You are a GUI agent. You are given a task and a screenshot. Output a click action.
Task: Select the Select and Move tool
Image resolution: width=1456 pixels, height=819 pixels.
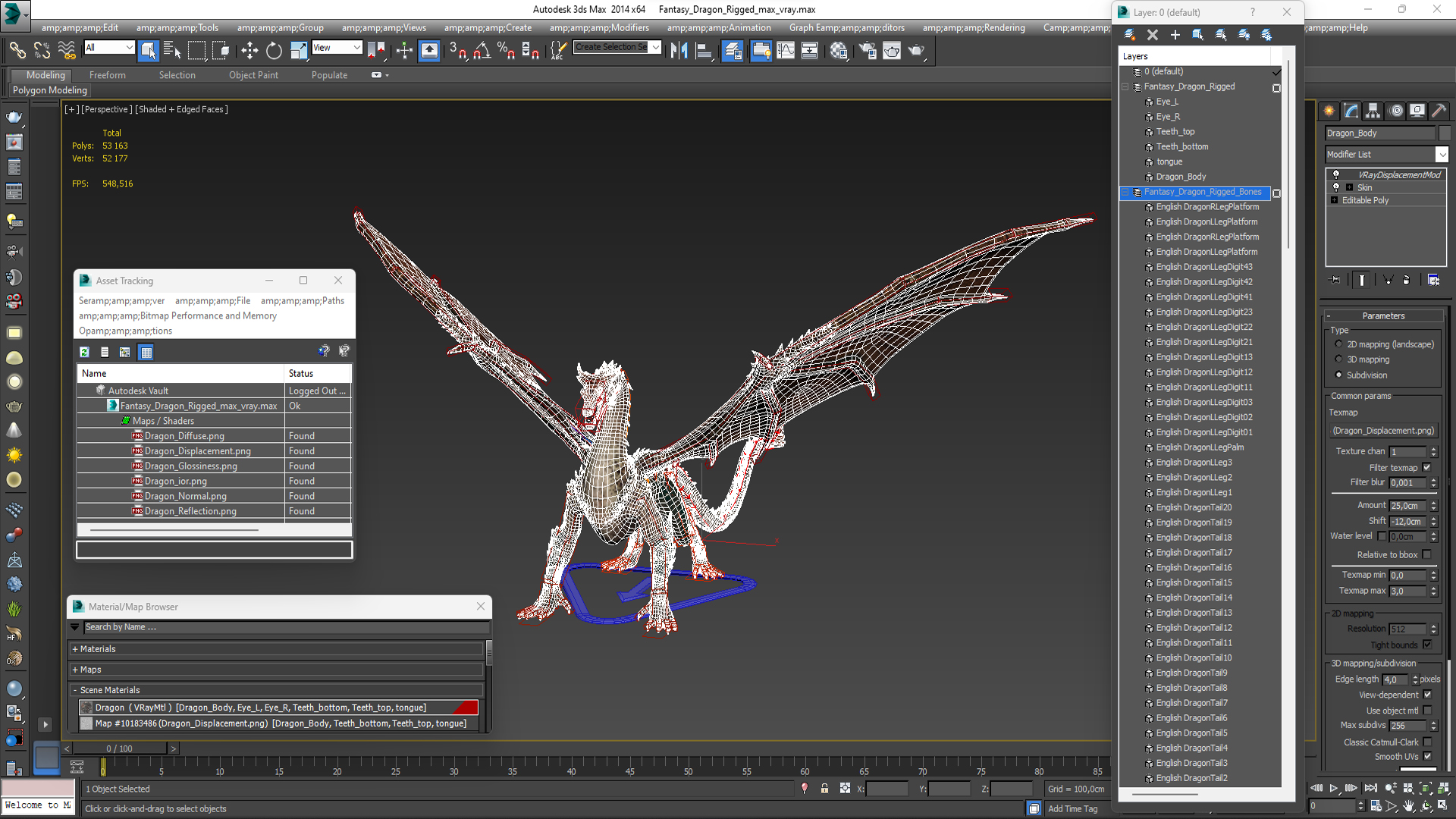[x=249, y=51]
